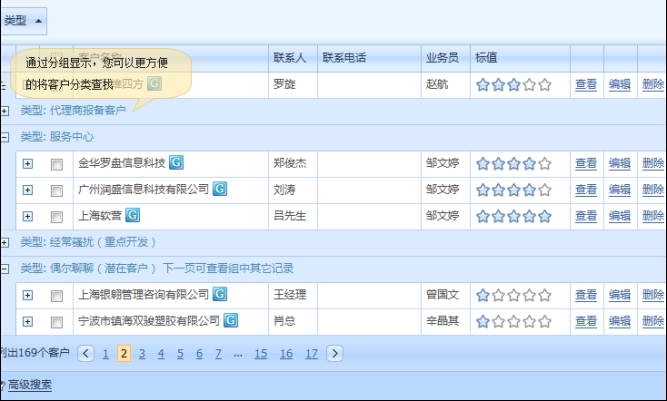This screenshot has width=667, height=401.
Task: Sort by 联系人 column header
Action: 293,58
